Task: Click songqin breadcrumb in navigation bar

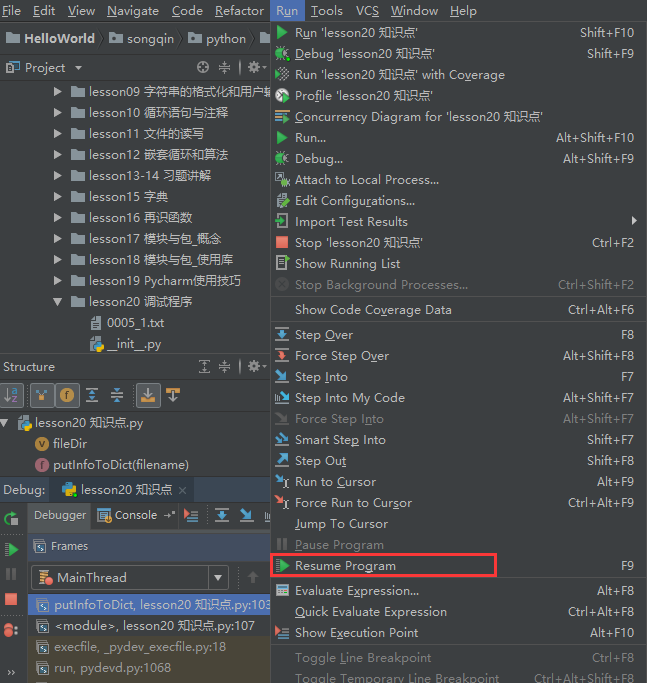Action: pyautogui.click(x=141, y=38)
